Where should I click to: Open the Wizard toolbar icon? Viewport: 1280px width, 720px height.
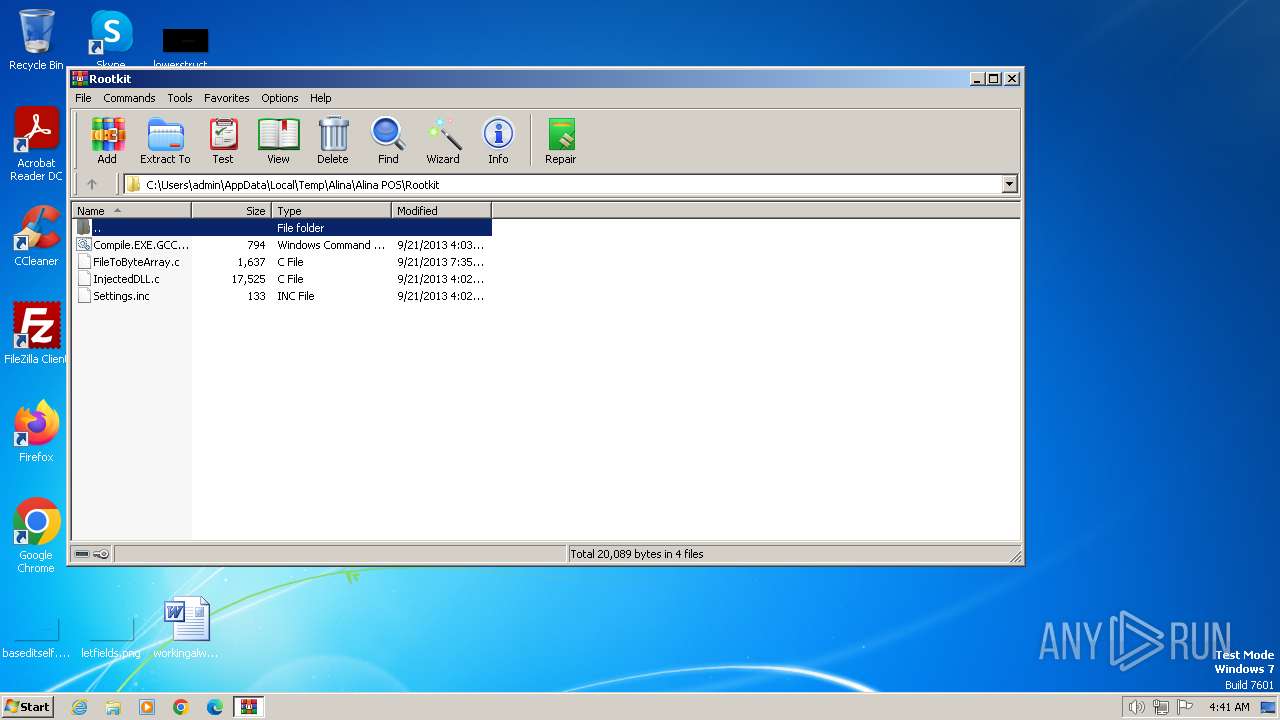tap(443, 140)
